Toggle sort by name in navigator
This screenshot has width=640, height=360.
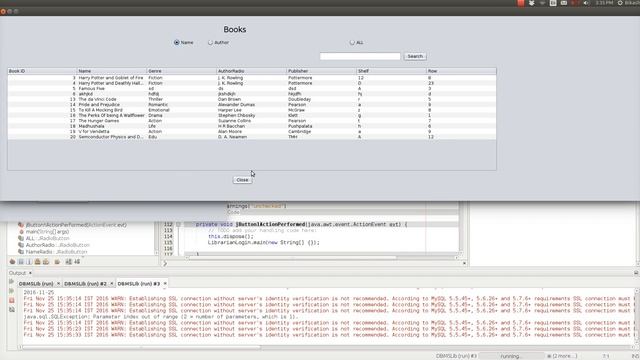[68, 262]
